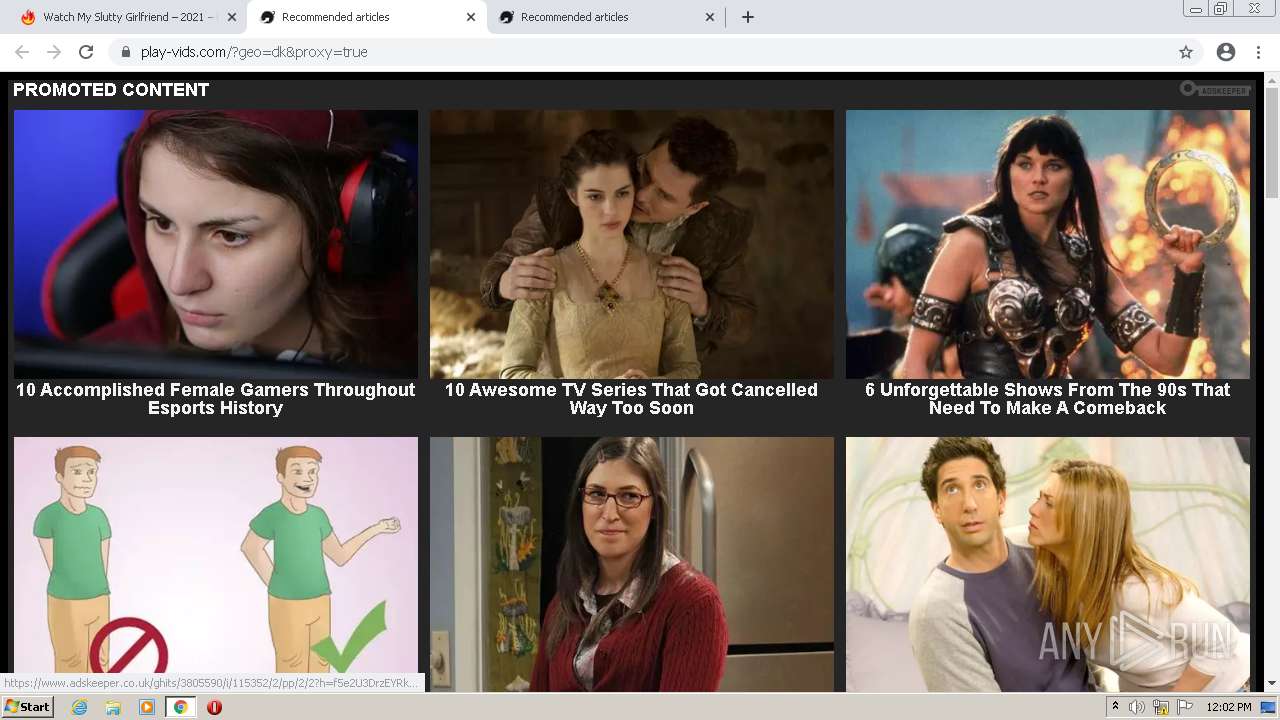Open the Chrome profile avatar menu

(1226, 52)
